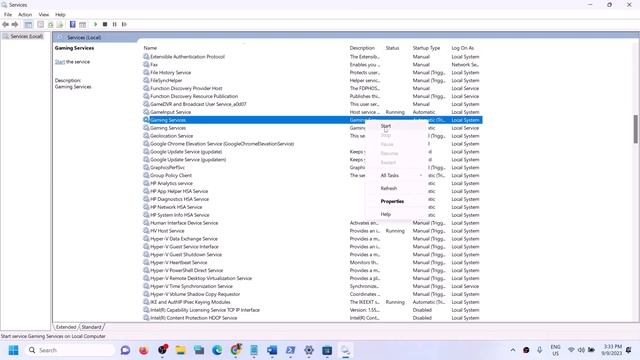Image resolution: width=640 pixels, height=360 pixels.
Task: Open Microsoft Edge from the taskbar
Action: point(217,350)
